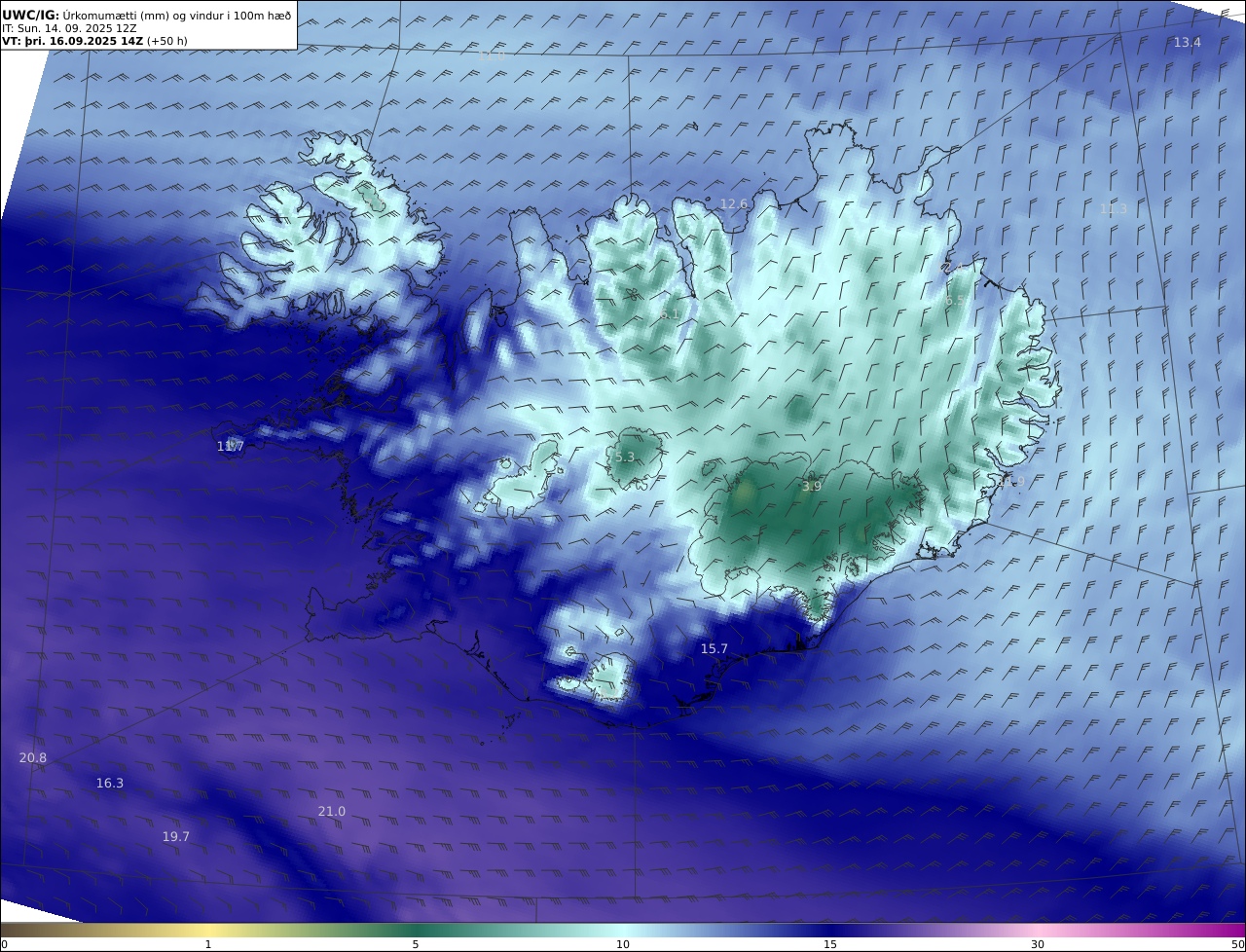This screenshot has width=1246, height=952.
Task: Click the 'UWC/IG:' title in header box
Action: pos(31,15)
